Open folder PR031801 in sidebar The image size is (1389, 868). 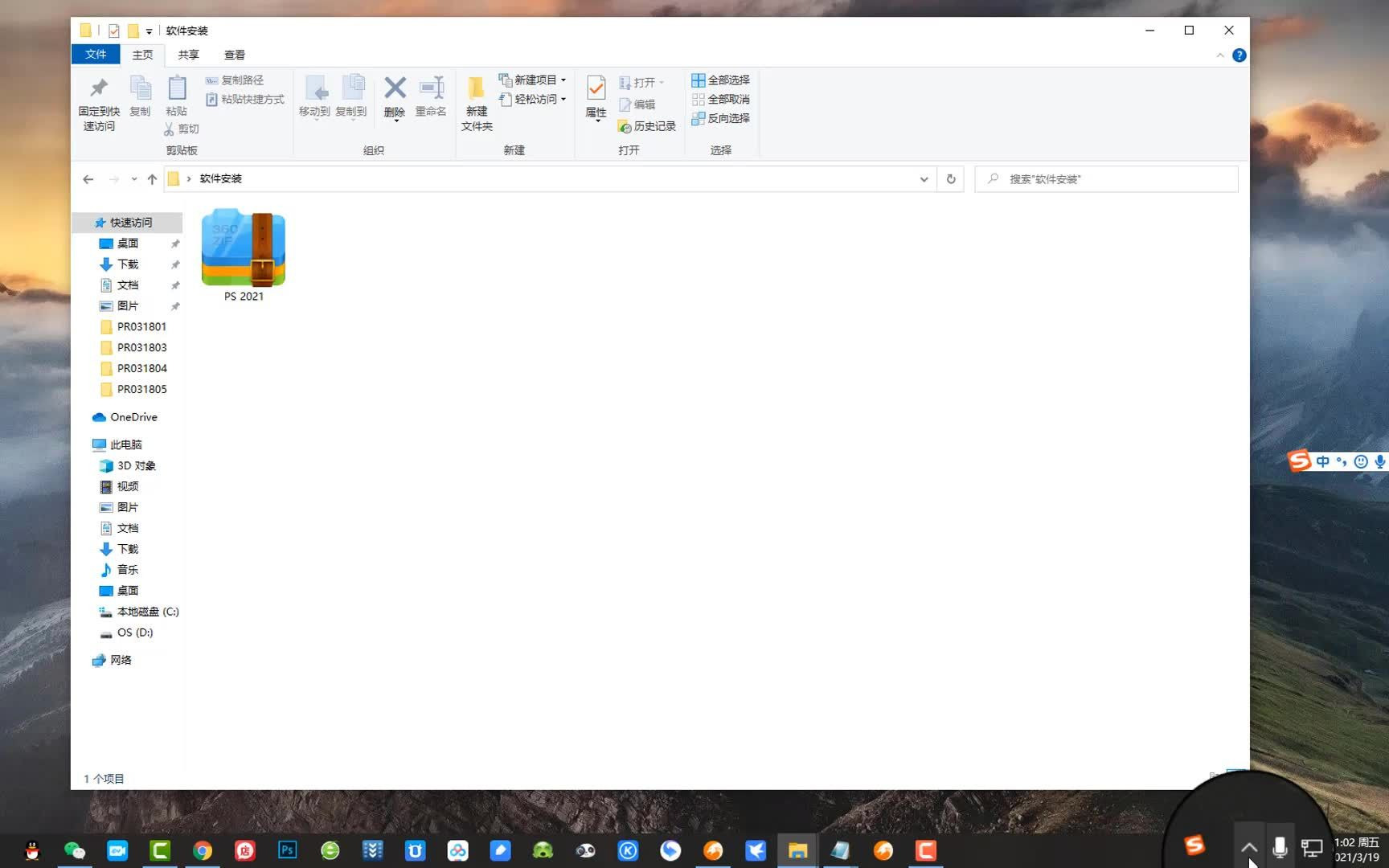(x=133, y=326)
